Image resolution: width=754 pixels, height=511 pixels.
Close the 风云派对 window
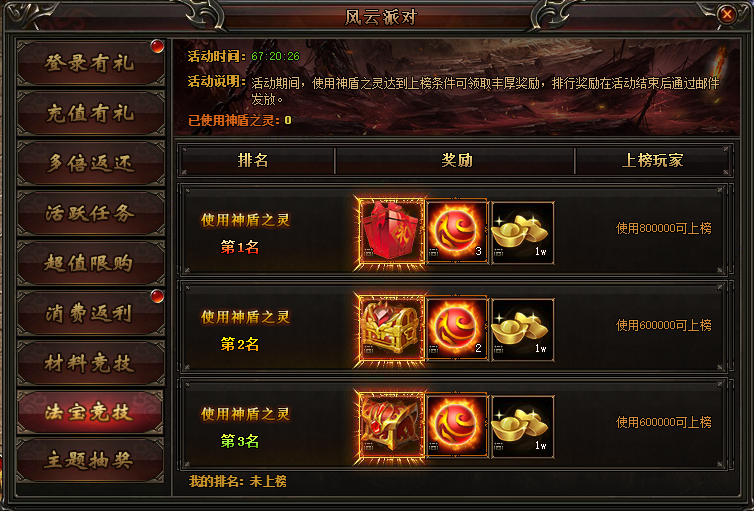727,15
